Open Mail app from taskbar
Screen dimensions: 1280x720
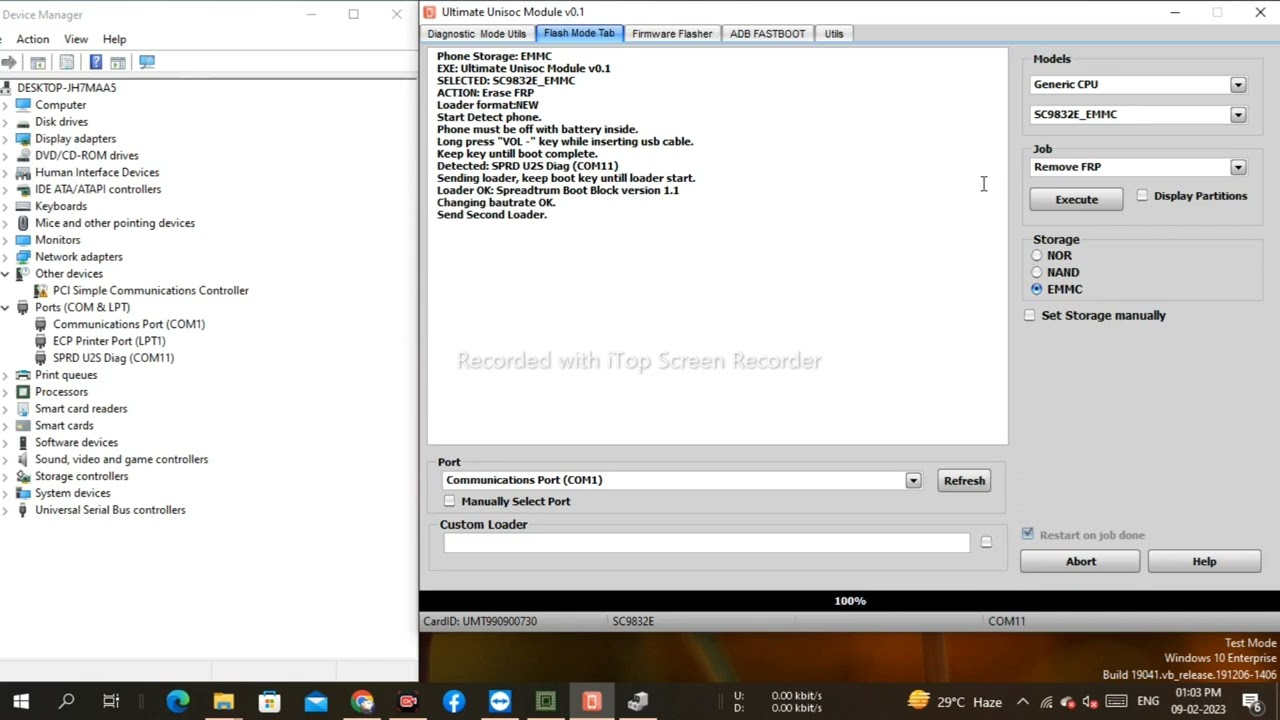[316, 701]
